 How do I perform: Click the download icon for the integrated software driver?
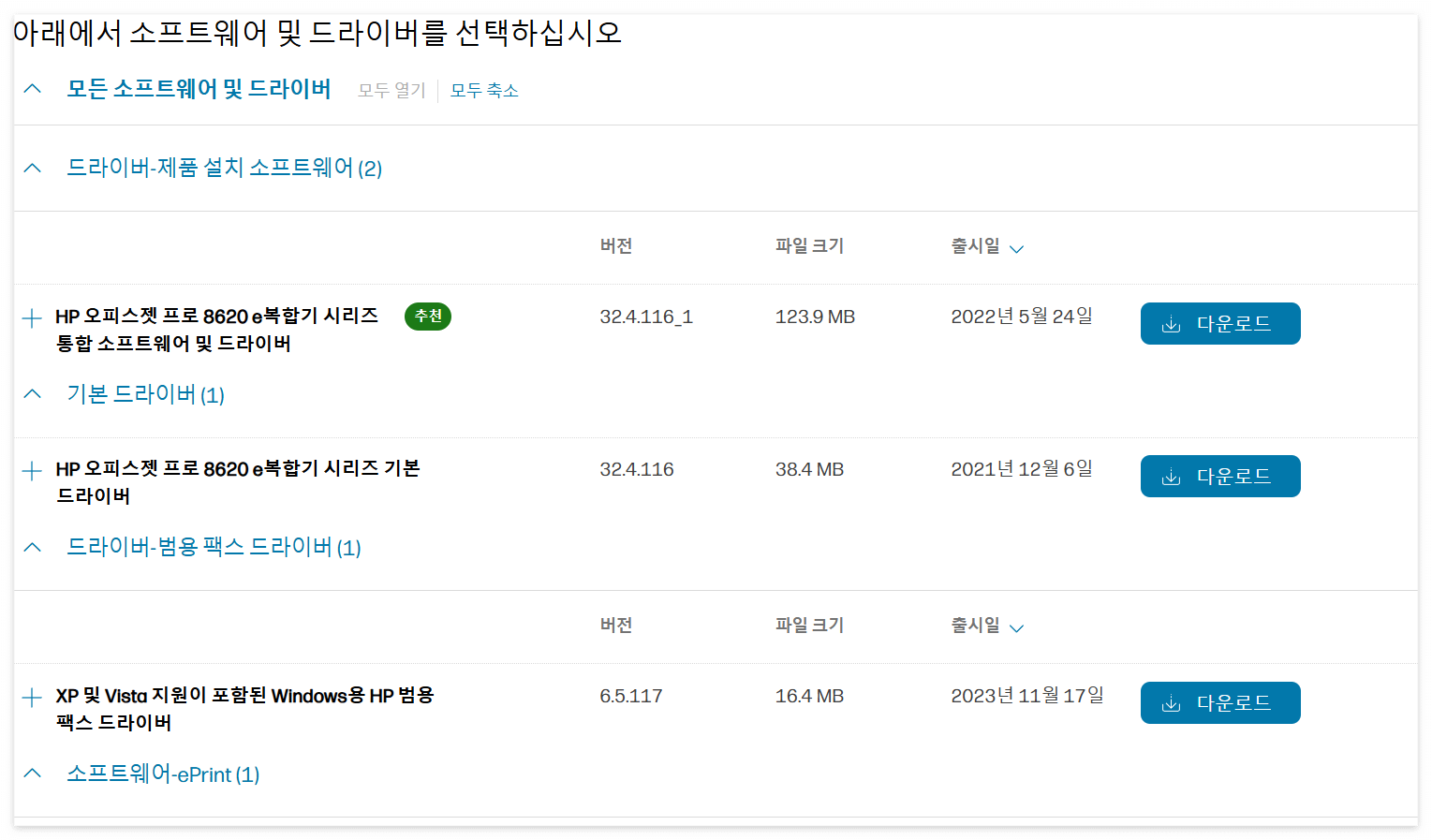pyautogui.click(x=1170, y=323)
